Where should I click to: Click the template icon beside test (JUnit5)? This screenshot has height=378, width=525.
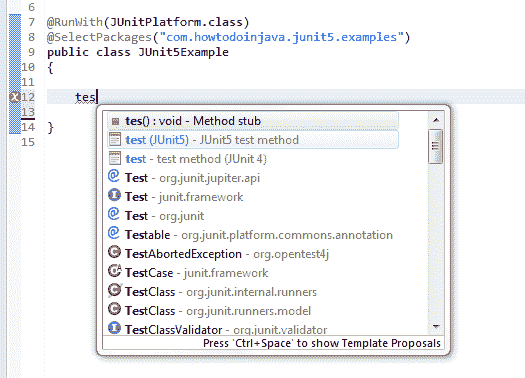pyautogui.click(x=115, y=140)
